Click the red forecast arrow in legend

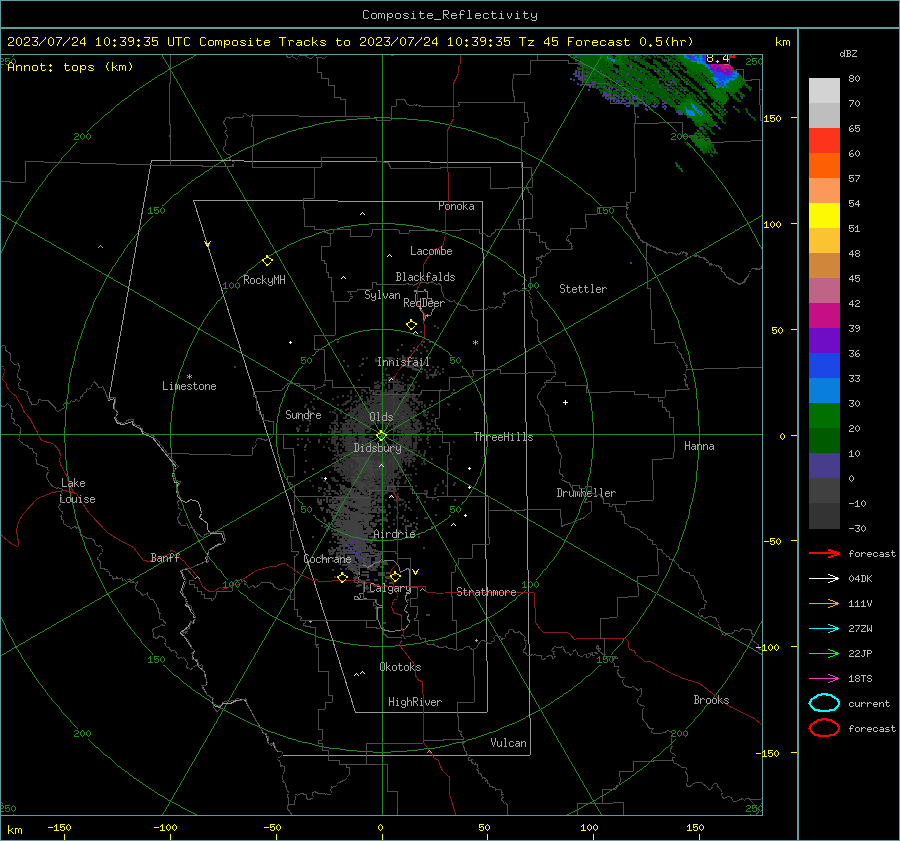click(x=824, y=553)
